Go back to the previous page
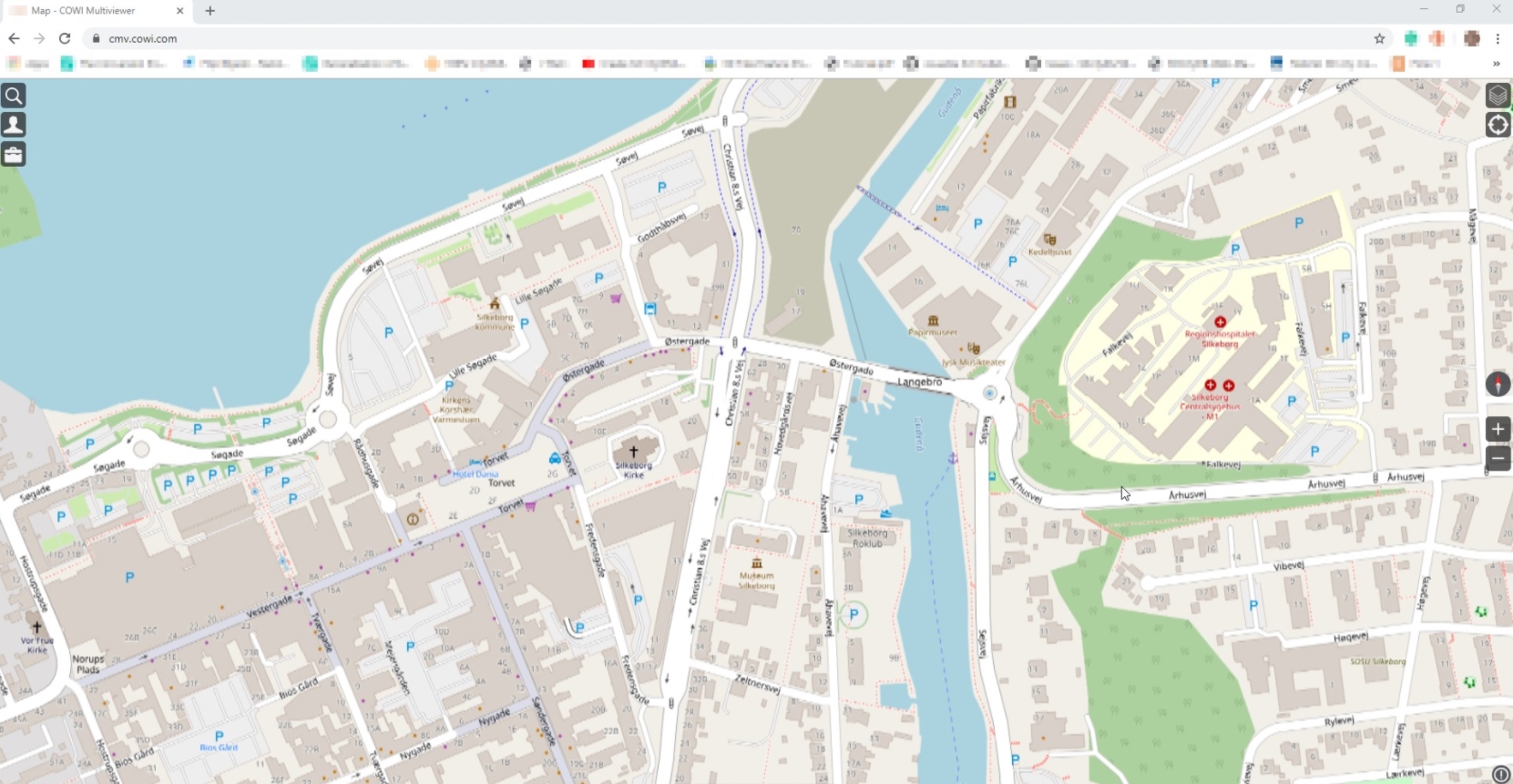The height and width of the screenshot is (784, 1513). tap(14, 38)
